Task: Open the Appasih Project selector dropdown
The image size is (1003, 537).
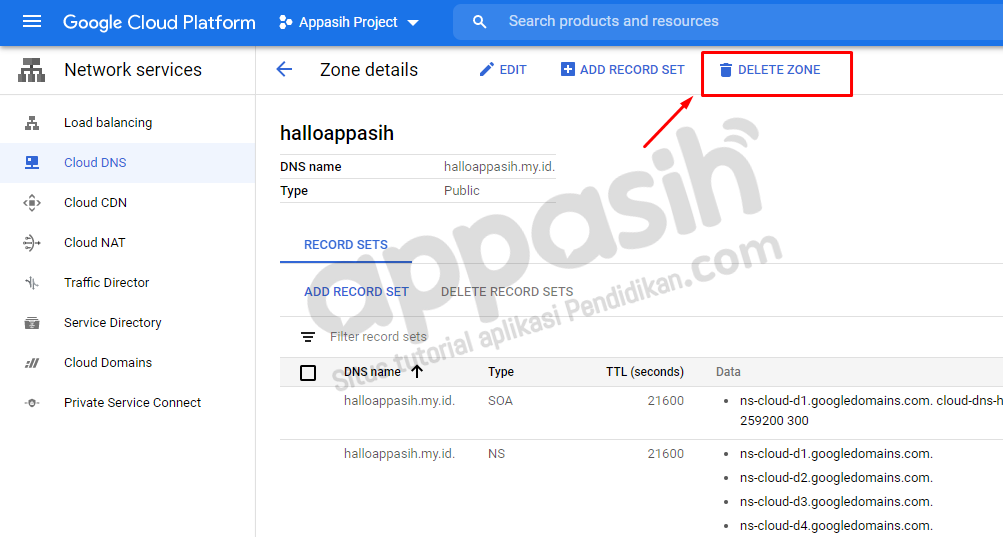Action: [349, 22]
